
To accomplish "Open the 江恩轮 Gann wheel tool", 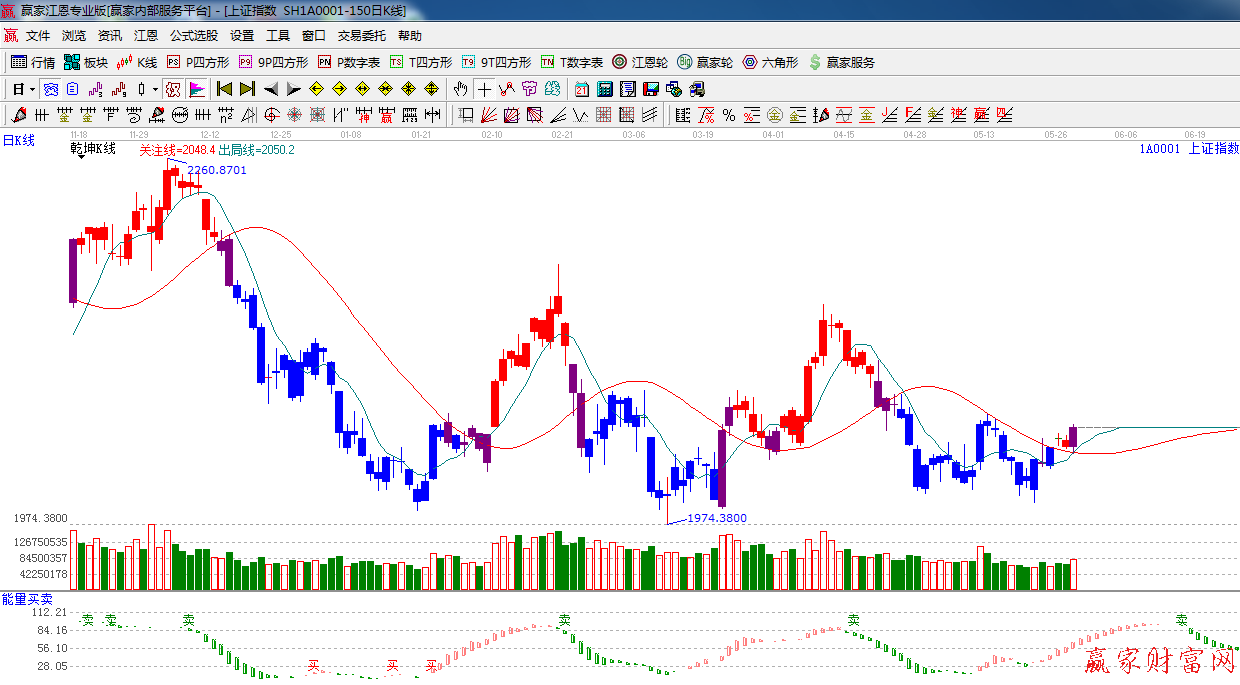I will pos(640,62).
